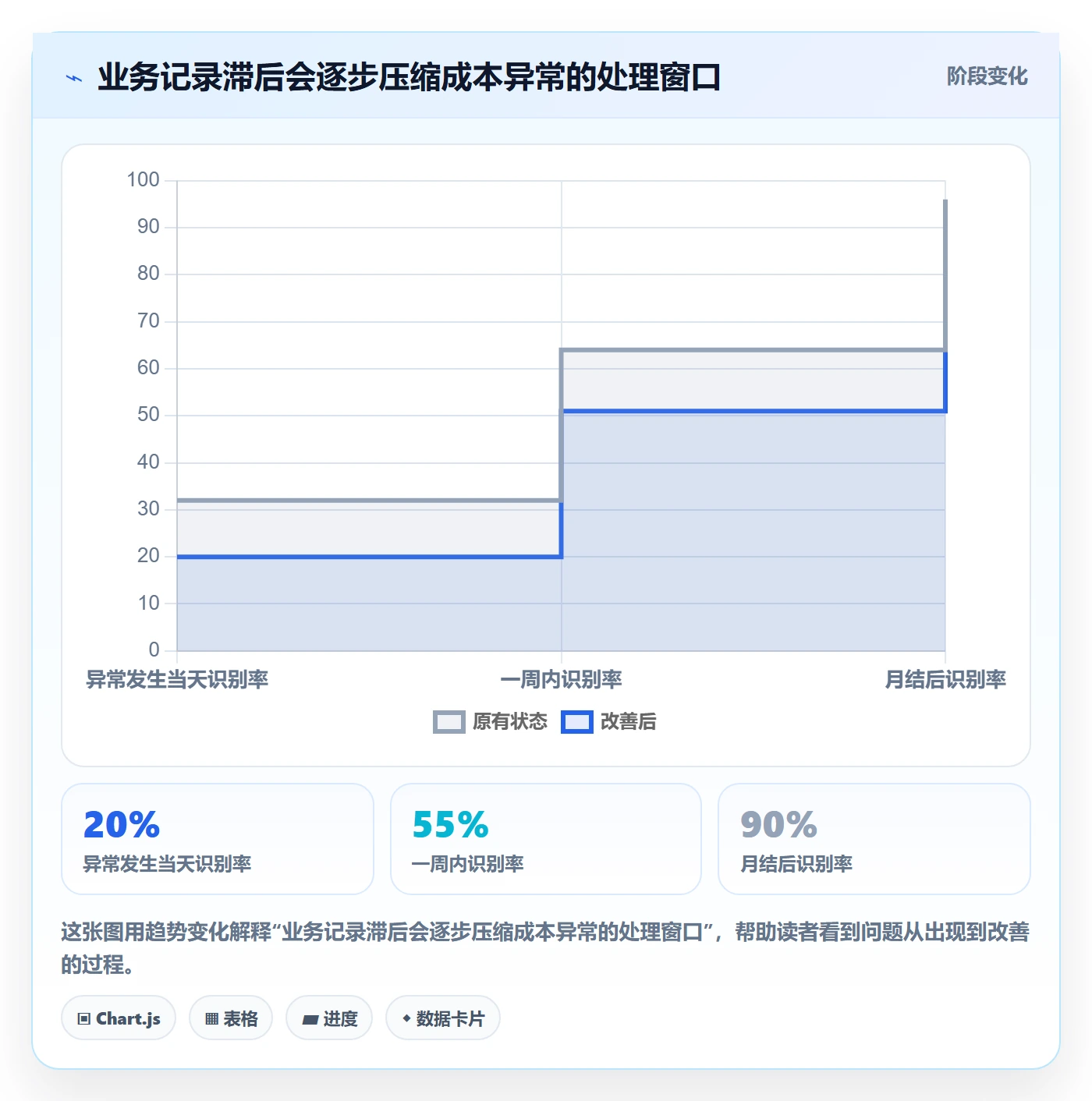
Task: Click the 90% stat value
Action: click(x=778, y=825)
